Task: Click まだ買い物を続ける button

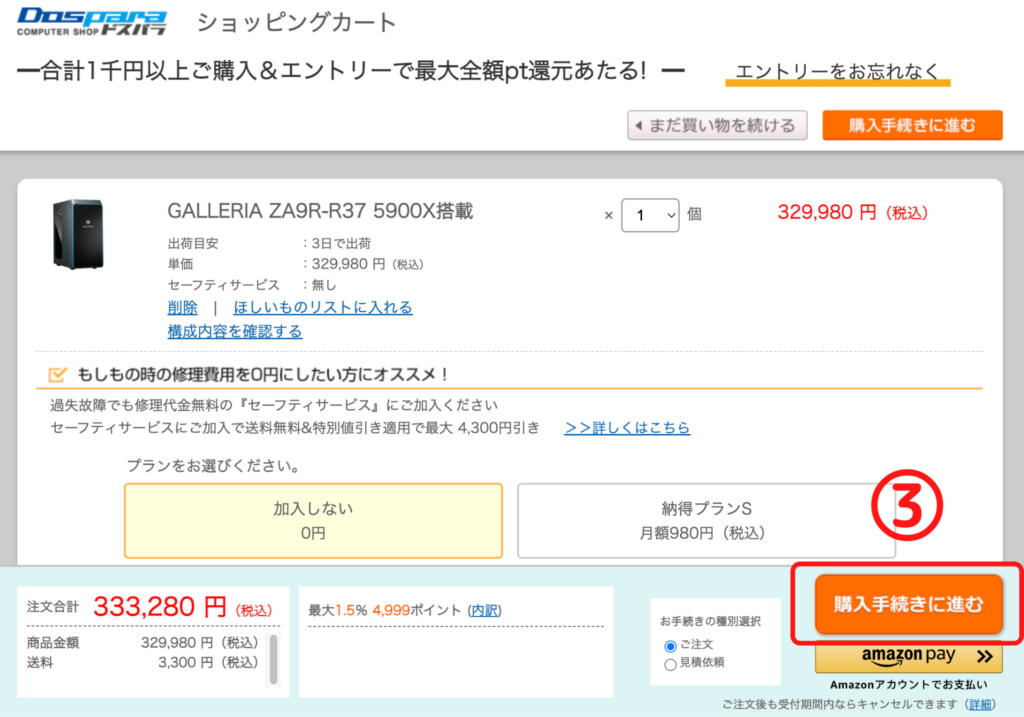Action: [717, 125]
